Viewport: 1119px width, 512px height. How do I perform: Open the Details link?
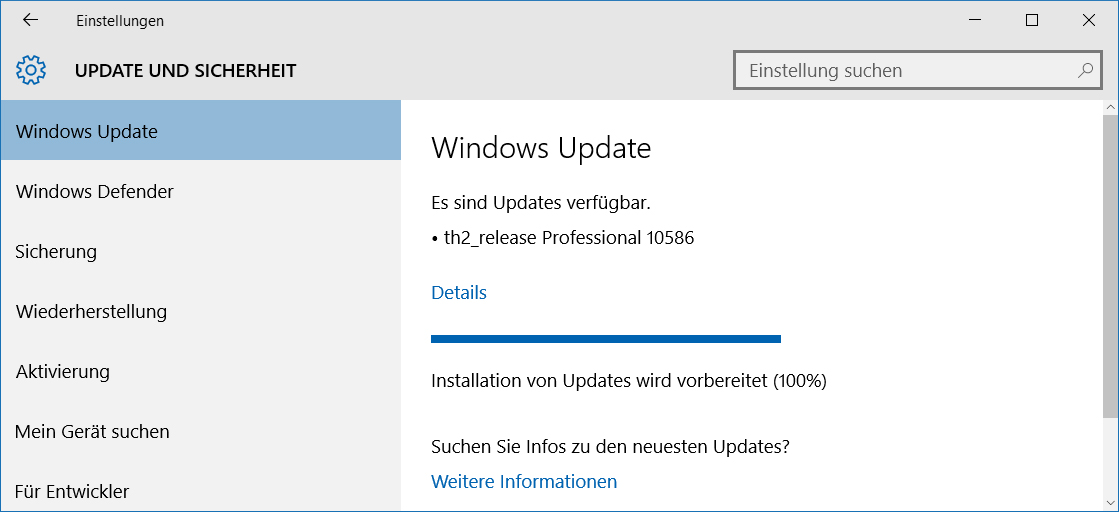tap(459, 292)
